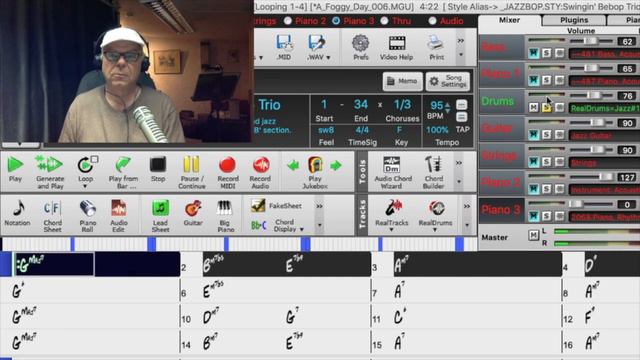The height and width of the screenshot is (360, 640).
Task: Go to previous jukebox song arrow
Action: [293, 165]
